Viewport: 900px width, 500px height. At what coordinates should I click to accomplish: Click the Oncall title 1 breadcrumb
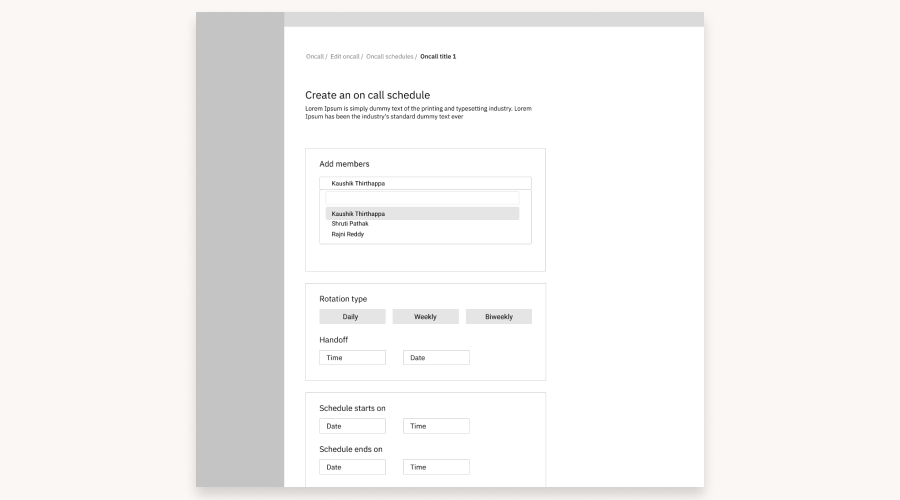(x=438, y=57)
